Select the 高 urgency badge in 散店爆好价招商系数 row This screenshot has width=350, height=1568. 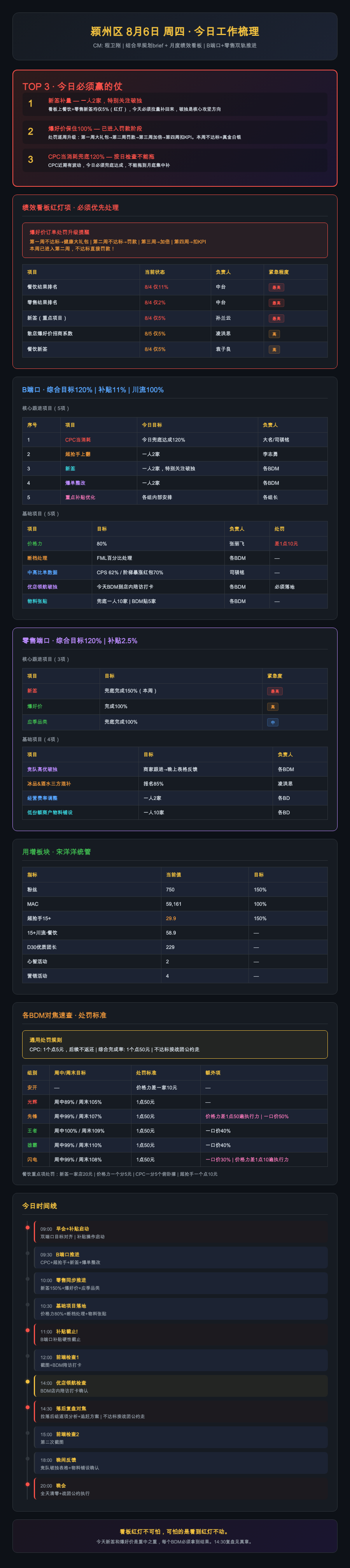pyautogui.click(x=274, y=334)
